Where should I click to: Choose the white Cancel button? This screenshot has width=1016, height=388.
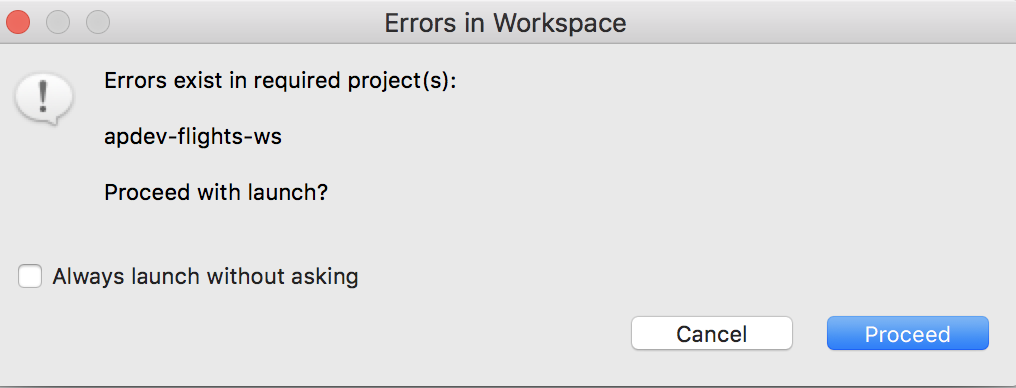711,334
